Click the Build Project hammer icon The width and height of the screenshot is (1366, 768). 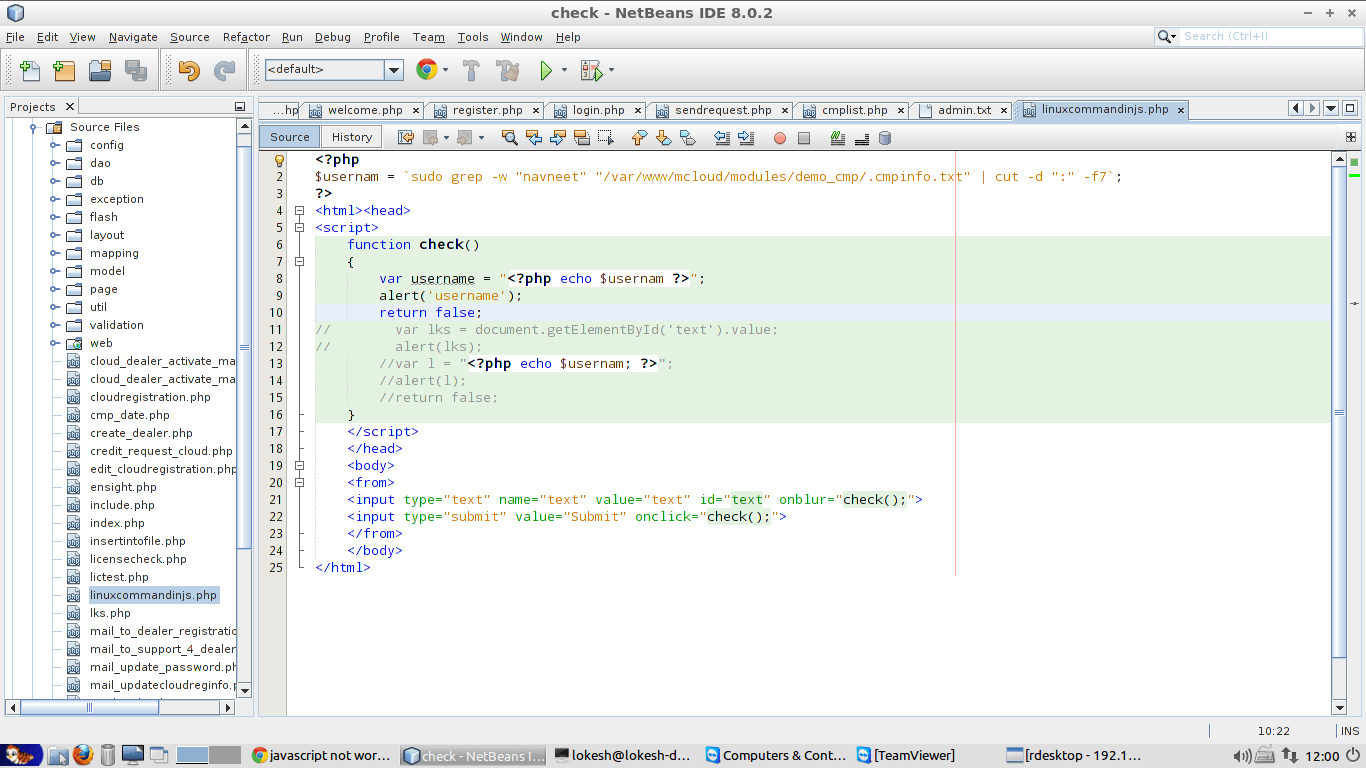point(472,70)
